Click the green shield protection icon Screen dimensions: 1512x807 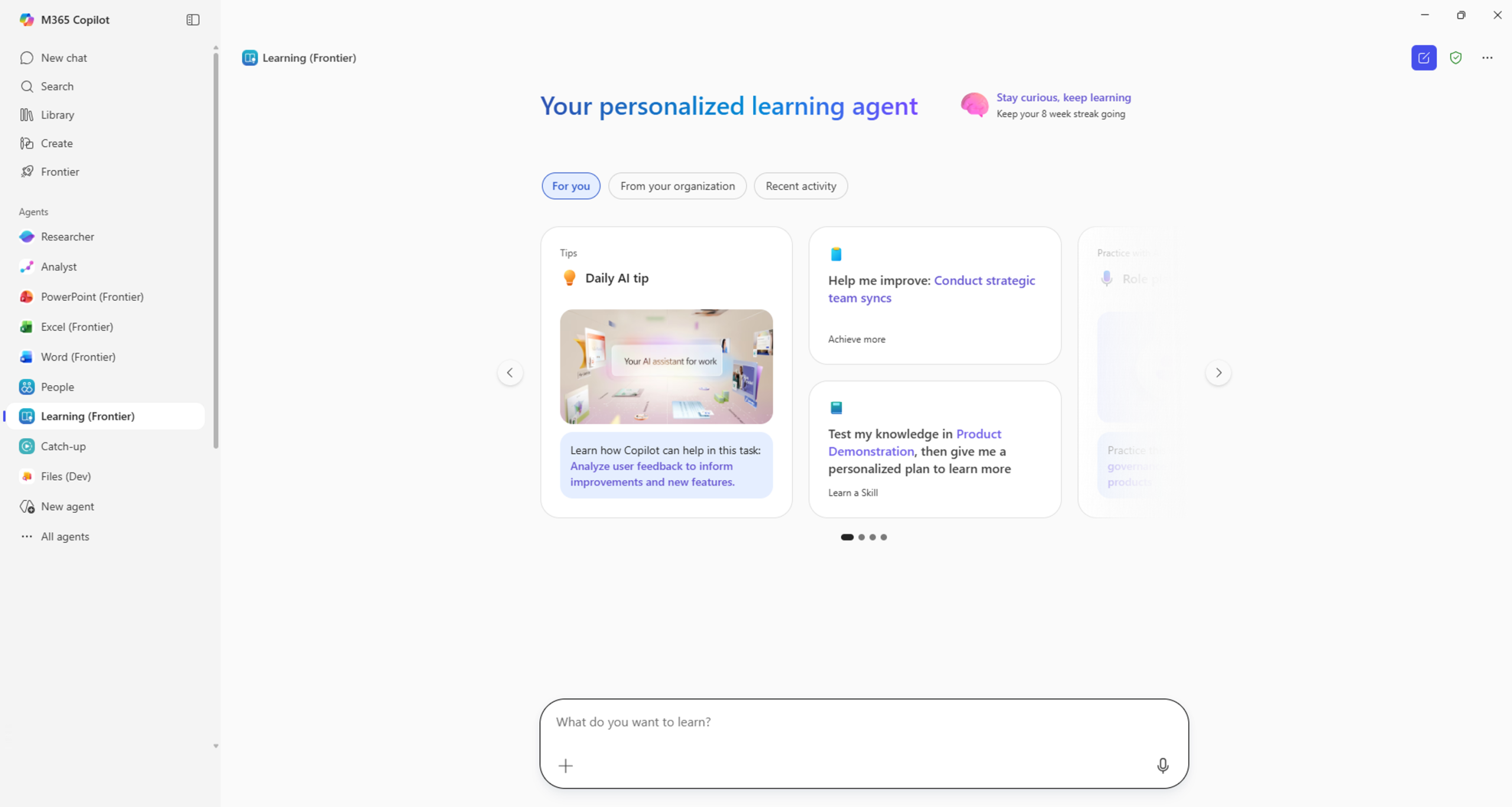click(1455, 58)
